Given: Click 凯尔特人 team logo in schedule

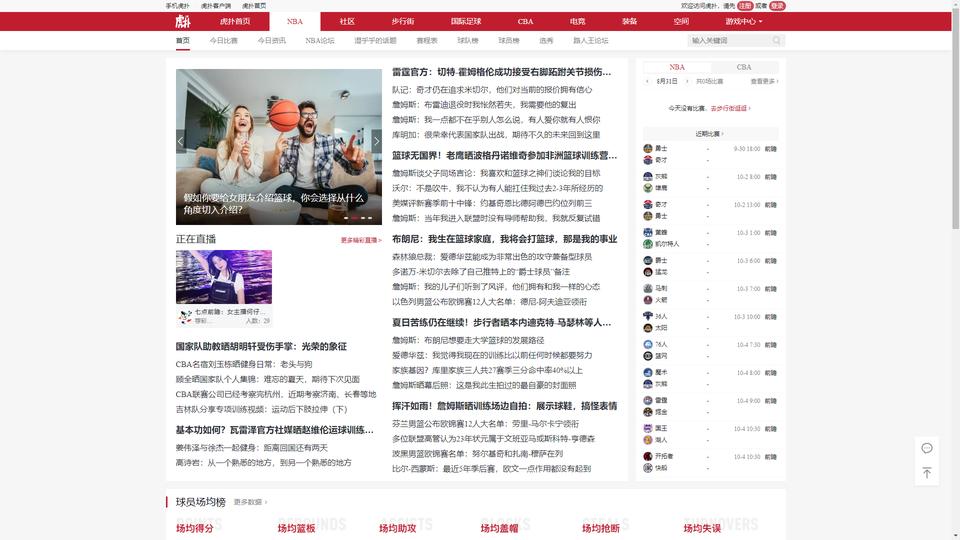Looking at the screenshot, I should click(648, 244).
